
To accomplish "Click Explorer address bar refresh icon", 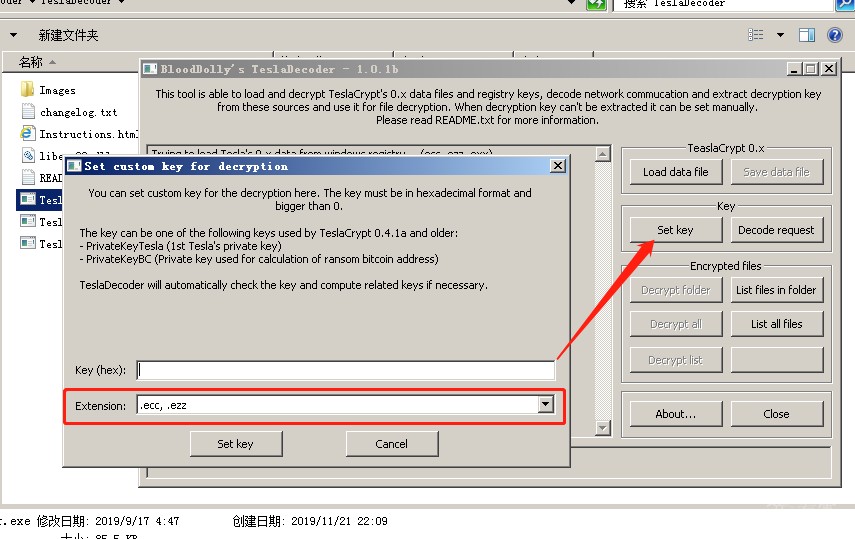I will (x=596, y=4).
